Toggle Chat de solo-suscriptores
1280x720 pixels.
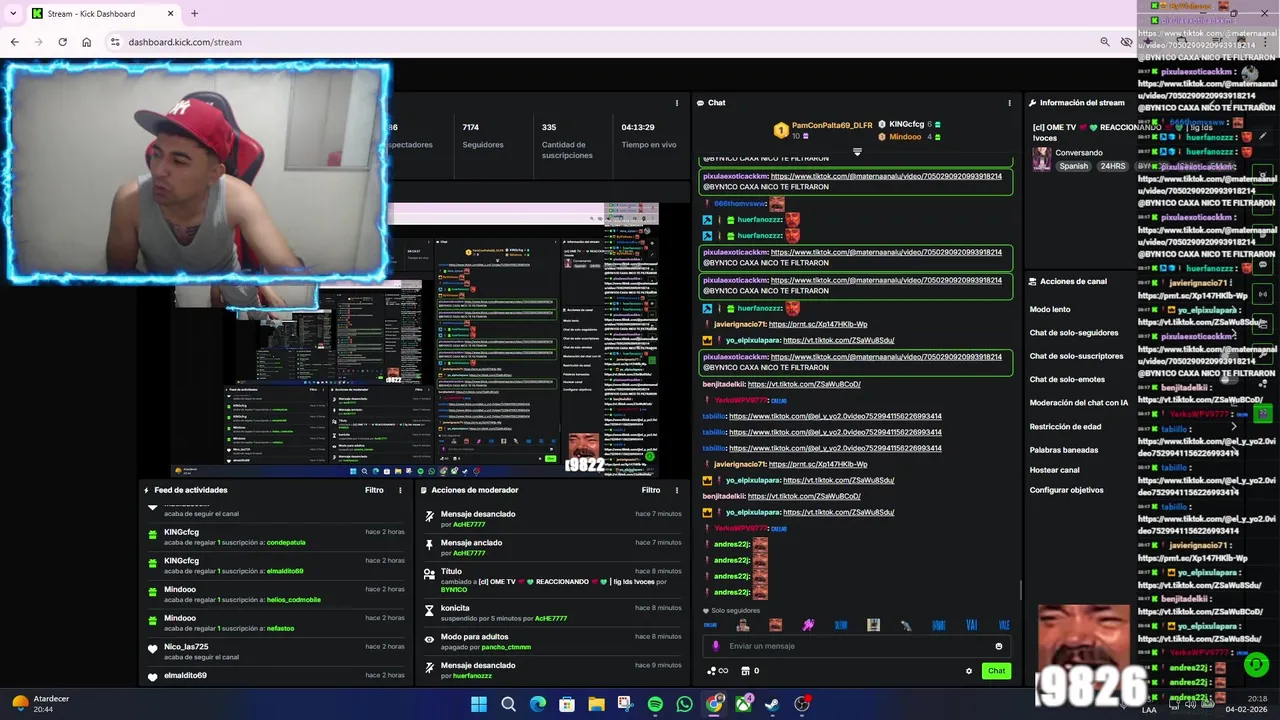(x=1076, y=356)
